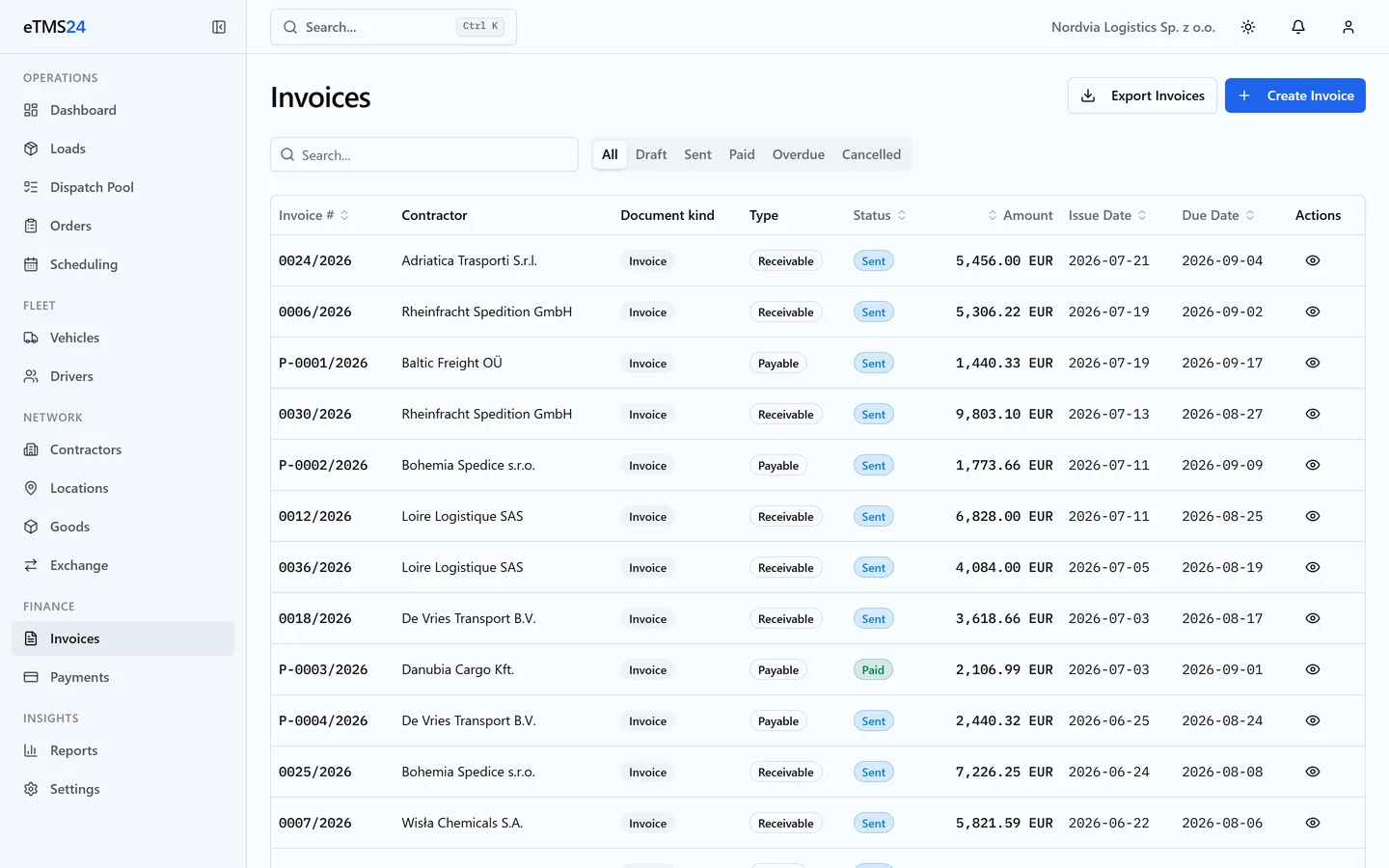View invoice 0025/2026 via eye icon
The width and height of the screenshot is (1389, 868).
tap(1313, 772)
